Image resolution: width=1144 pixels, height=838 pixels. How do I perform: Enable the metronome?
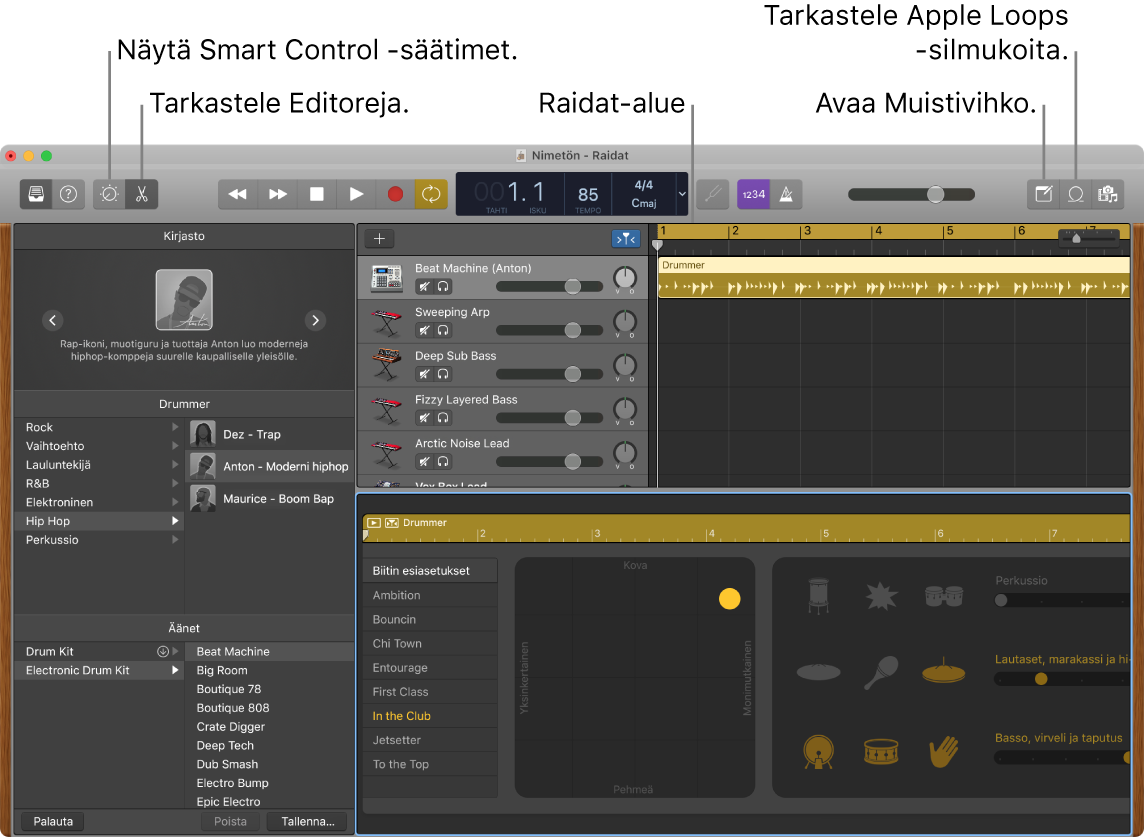tap(786, 193)
